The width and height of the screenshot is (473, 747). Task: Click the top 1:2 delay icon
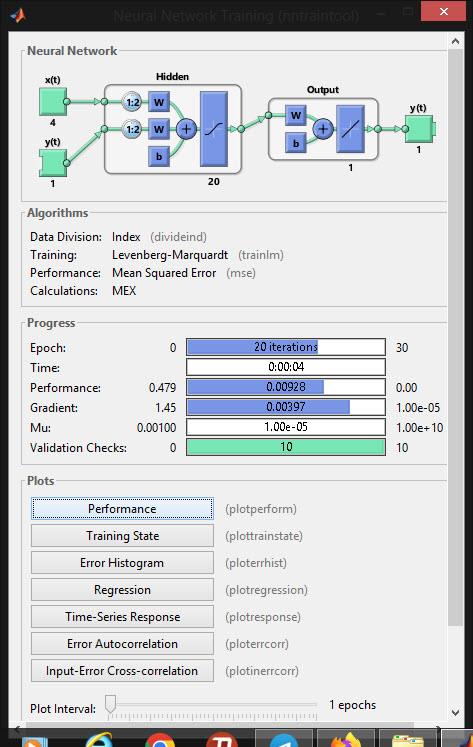click(x=132, y=102)
